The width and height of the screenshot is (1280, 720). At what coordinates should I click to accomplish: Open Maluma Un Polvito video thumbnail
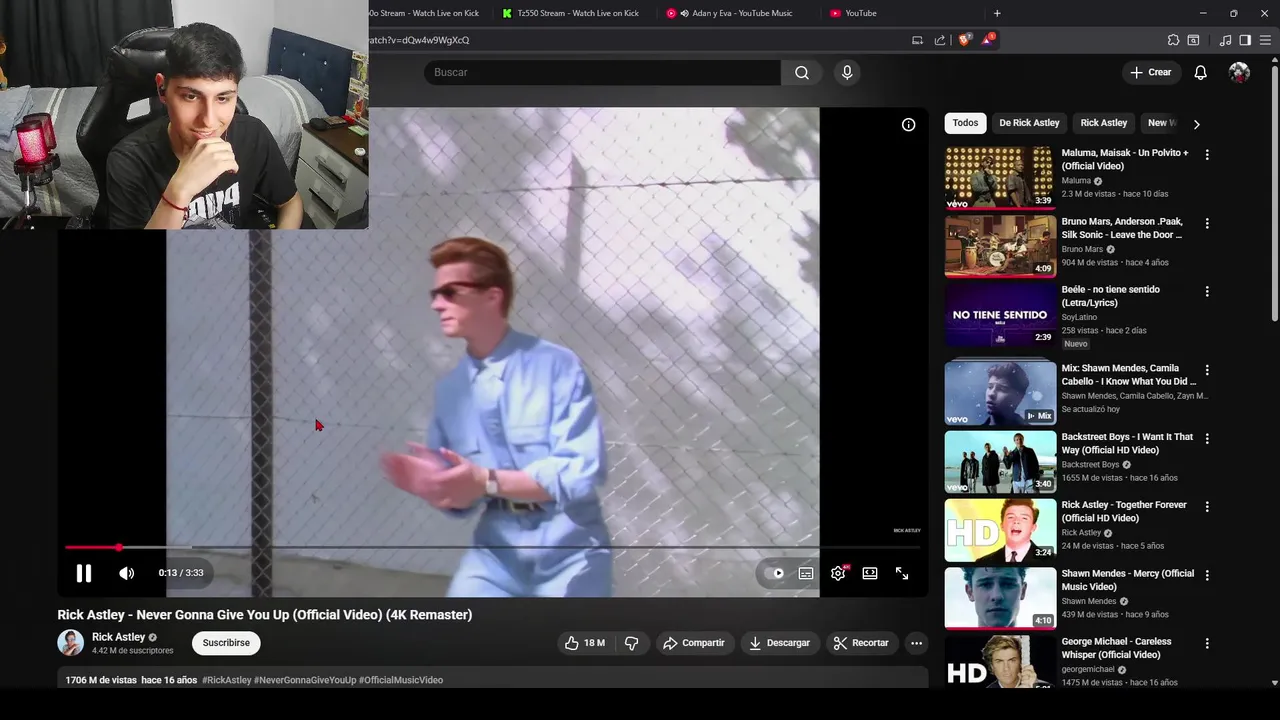[1000, 178]
